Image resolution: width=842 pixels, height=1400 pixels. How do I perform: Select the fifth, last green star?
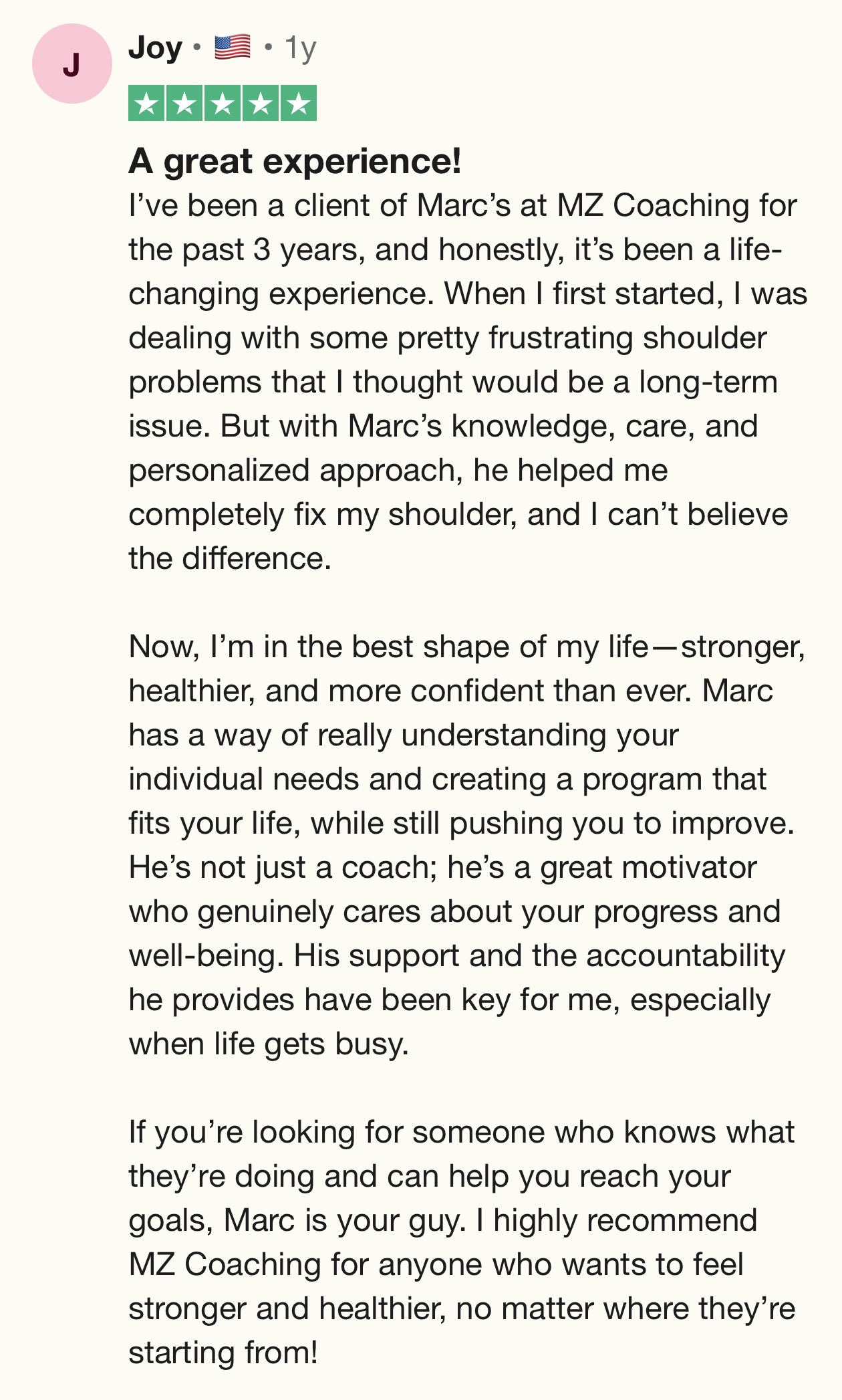[x=299, y=104]
